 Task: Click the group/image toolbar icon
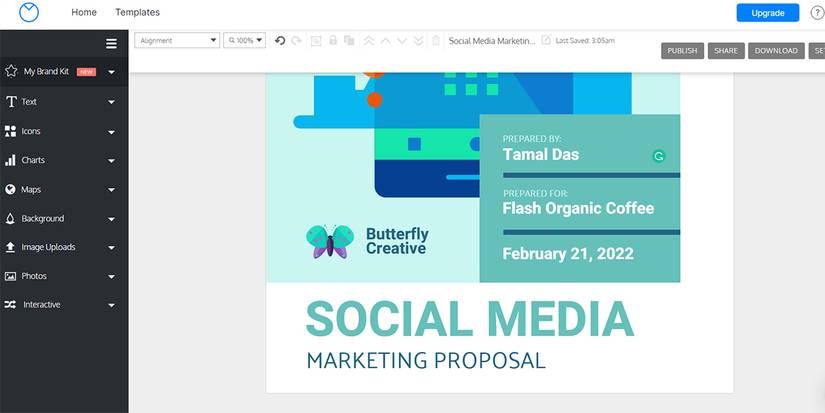[316, 41]
